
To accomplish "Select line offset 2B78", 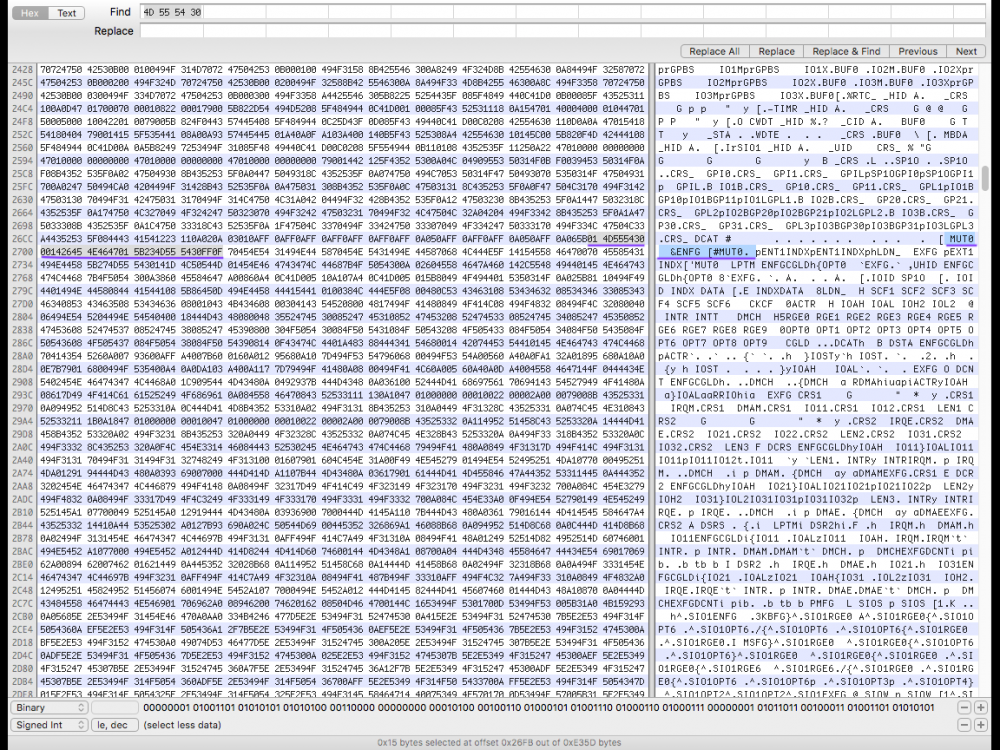I will [x=22, y=538].
